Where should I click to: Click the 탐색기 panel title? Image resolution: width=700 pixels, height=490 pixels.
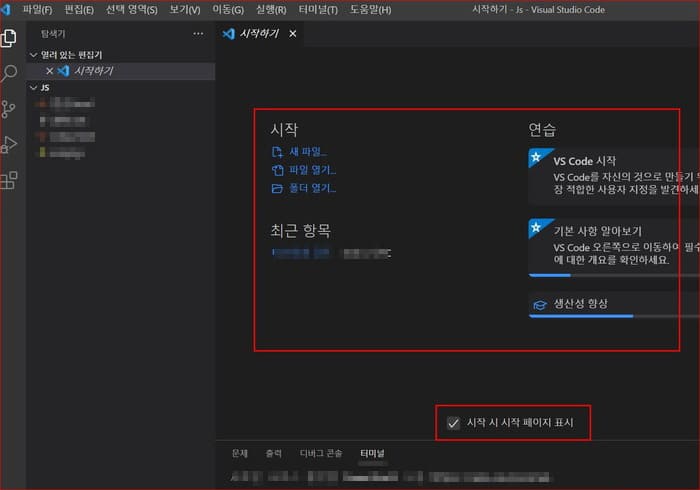tap(53, 33)
